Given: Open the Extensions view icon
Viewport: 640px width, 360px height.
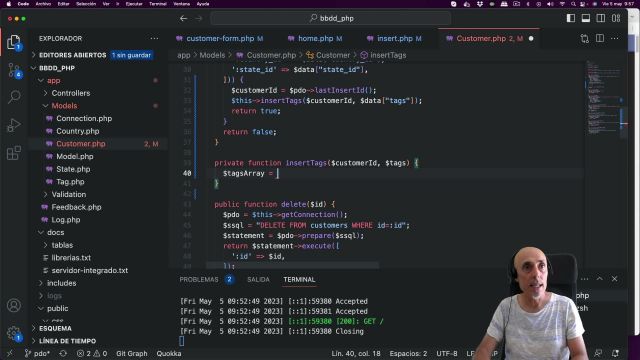Looking at the screenshot, I should click(13, 153).
